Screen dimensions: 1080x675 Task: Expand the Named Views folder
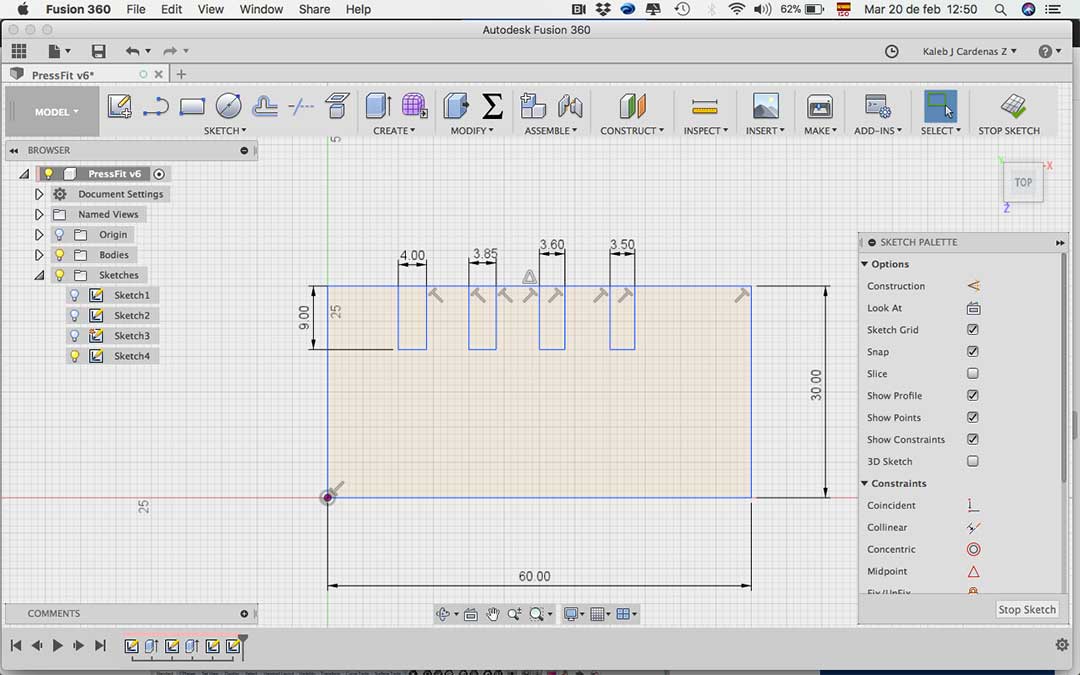pyautogui.click(x=39, y=215)
